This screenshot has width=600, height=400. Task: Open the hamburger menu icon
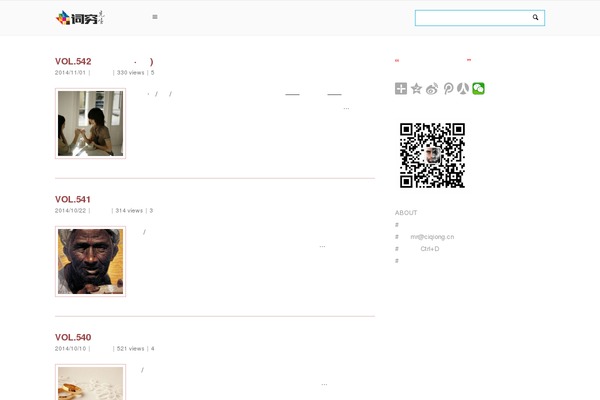click(x=155, y=17)
